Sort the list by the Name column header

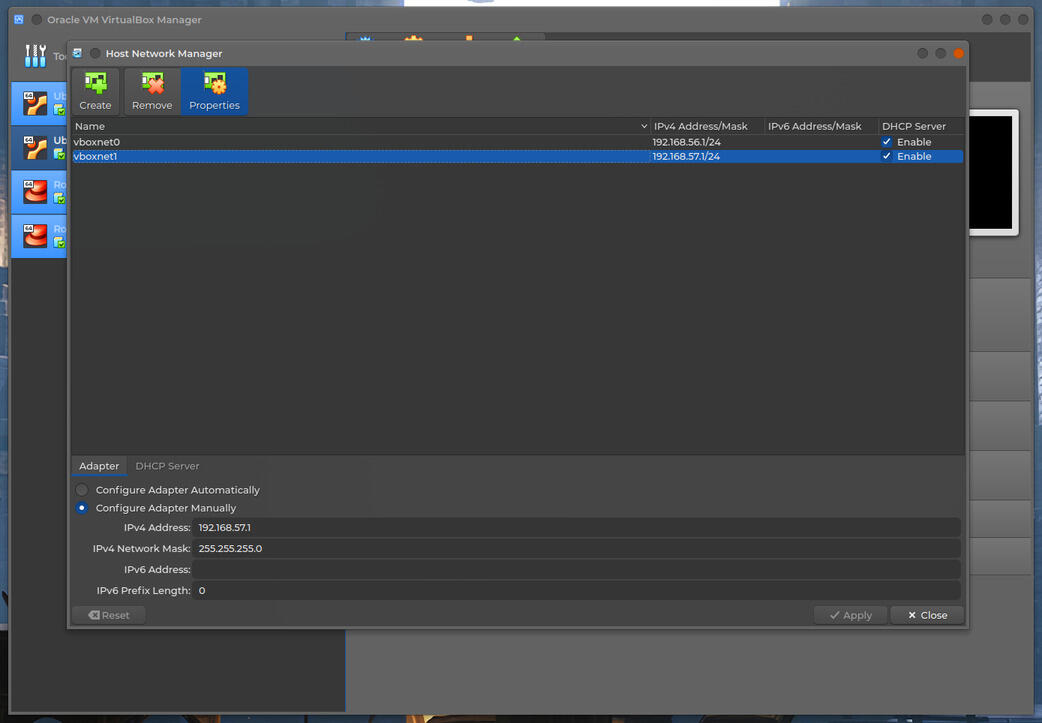tap(360, 126)
